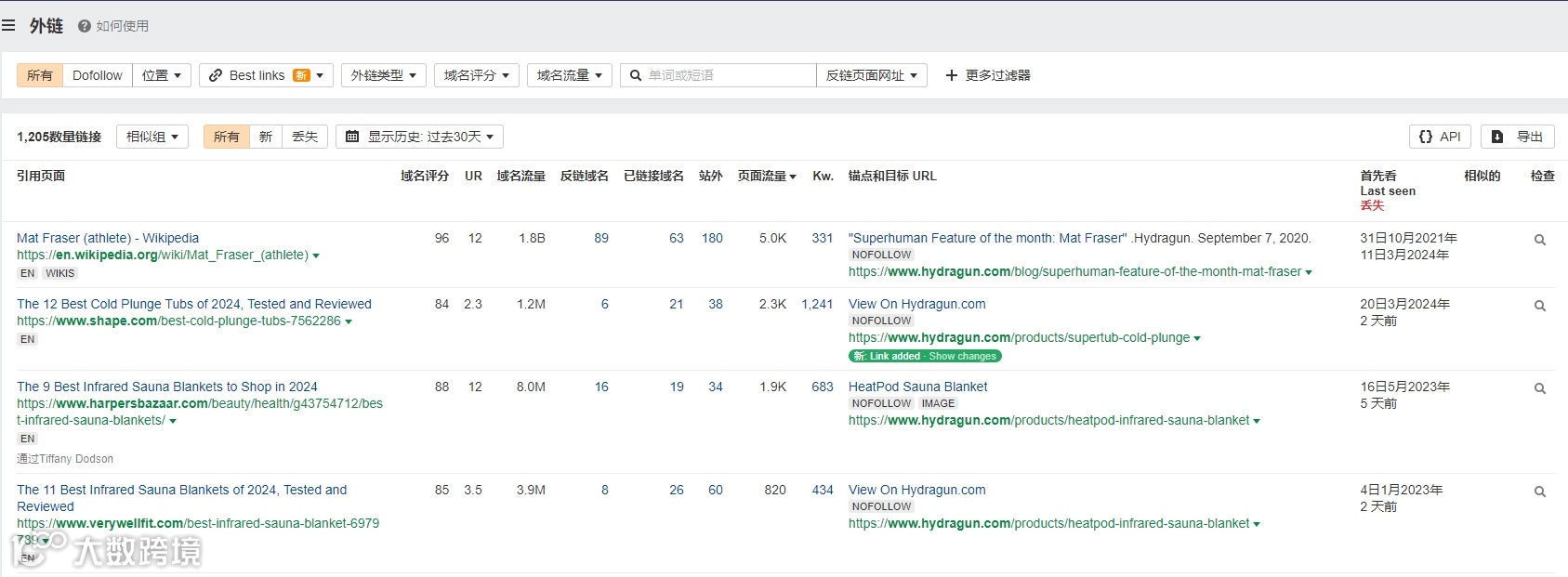Expand the superhuman-feature target URL caret

point(1309,272)
